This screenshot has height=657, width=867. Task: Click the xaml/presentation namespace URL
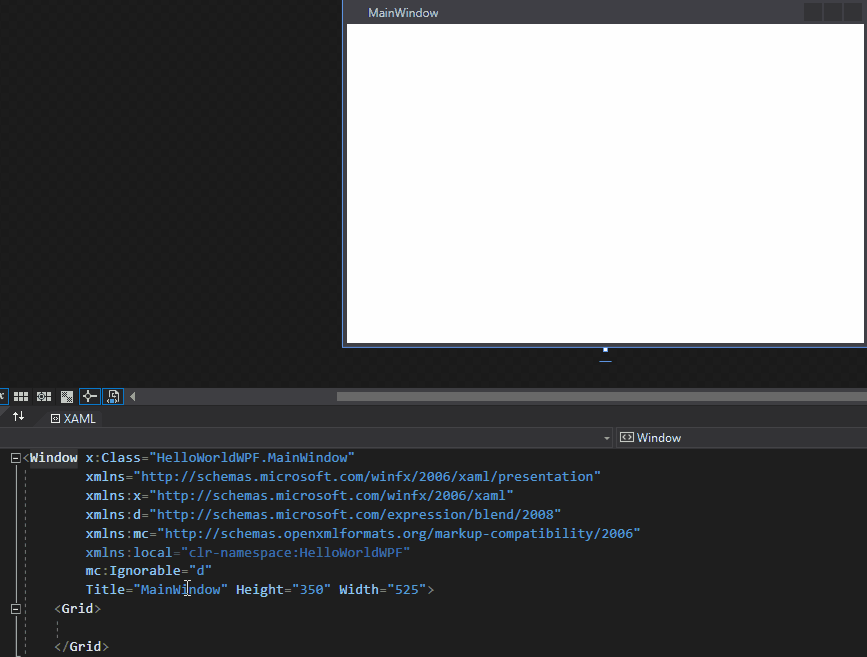point(367,477)
